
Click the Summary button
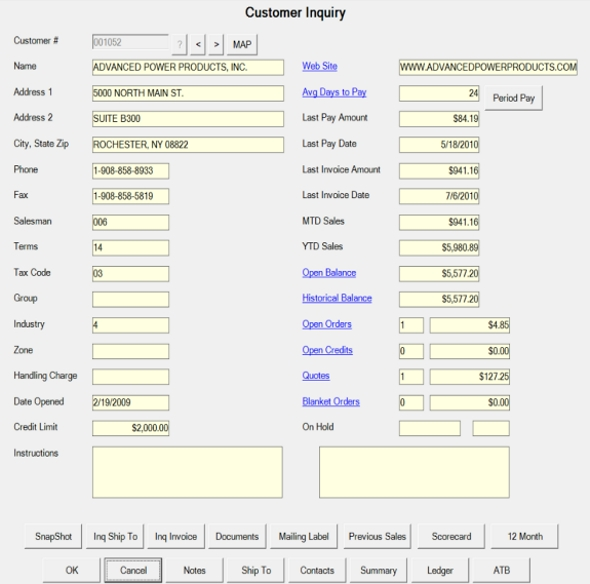(x=379, y=570)
